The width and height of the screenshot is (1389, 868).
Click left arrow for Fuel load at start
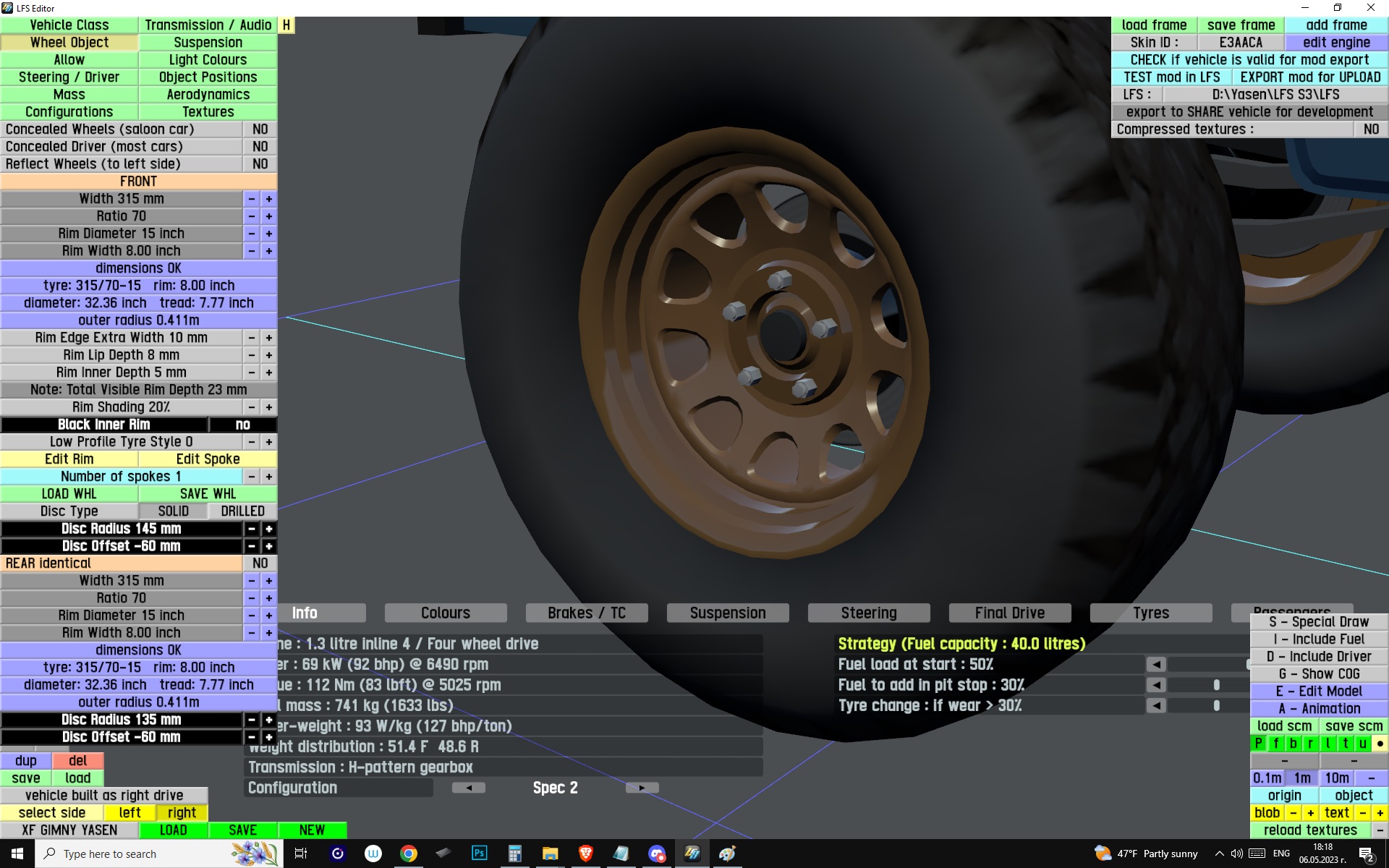click(x=1156, y=665)
